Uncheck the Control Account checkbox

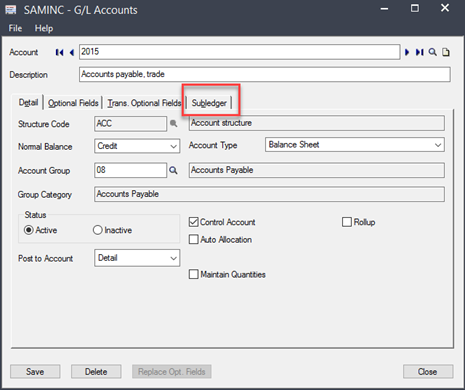pos(193,222)
